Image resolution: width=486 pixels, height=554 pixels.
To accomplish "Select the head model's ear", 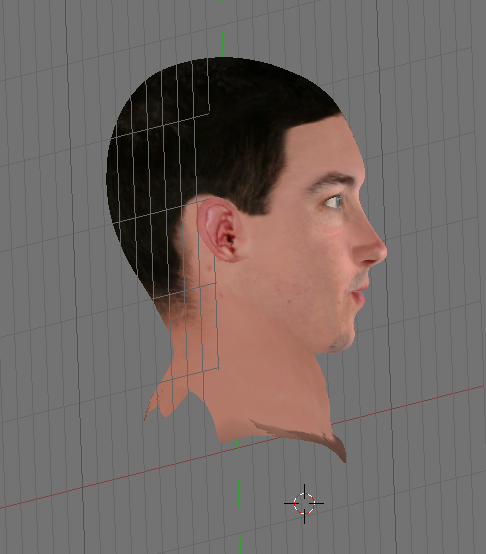I will (221, 230).
